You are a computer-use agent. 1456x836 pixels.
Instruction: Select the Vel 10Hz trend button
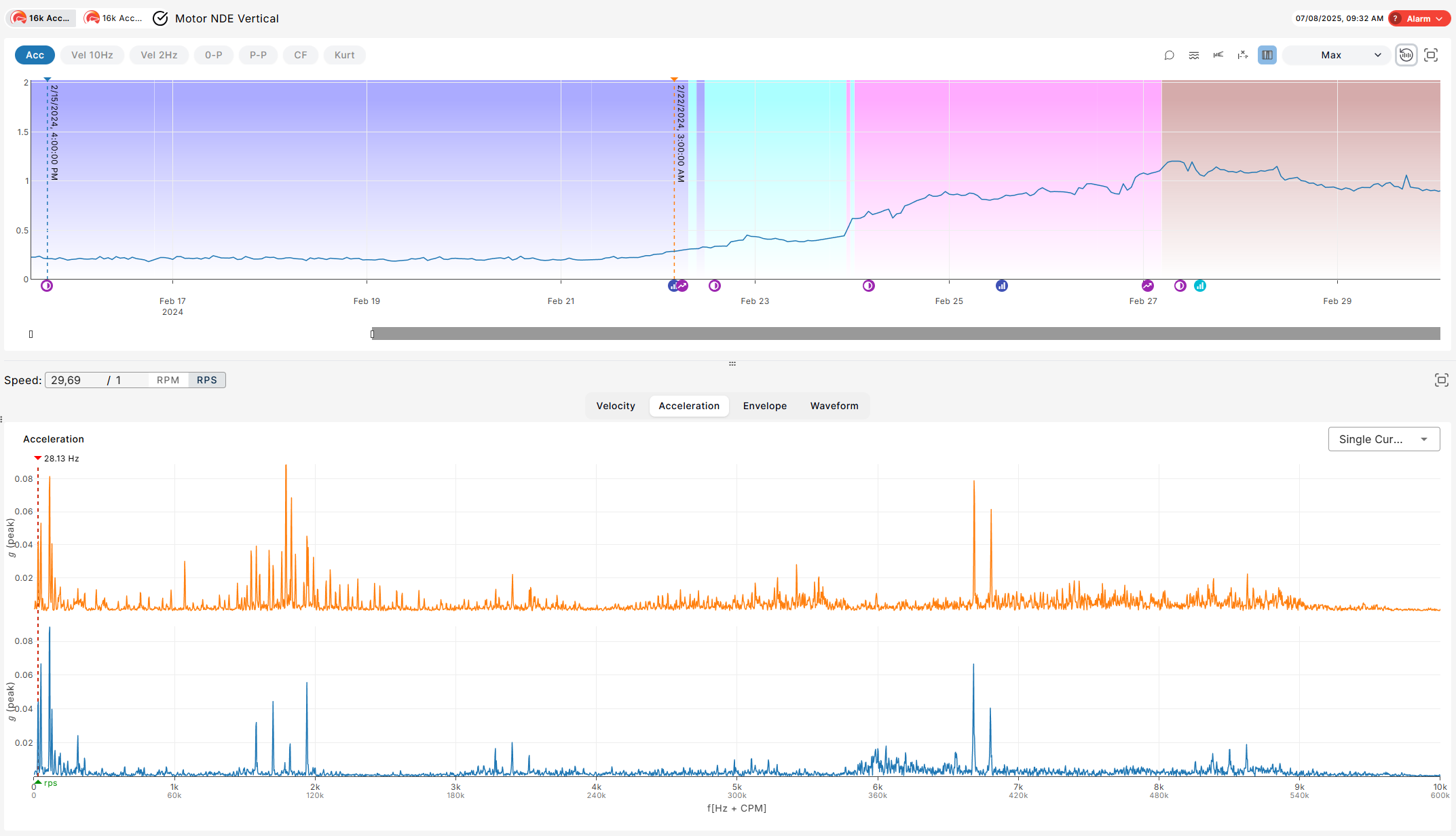point(92,55)
